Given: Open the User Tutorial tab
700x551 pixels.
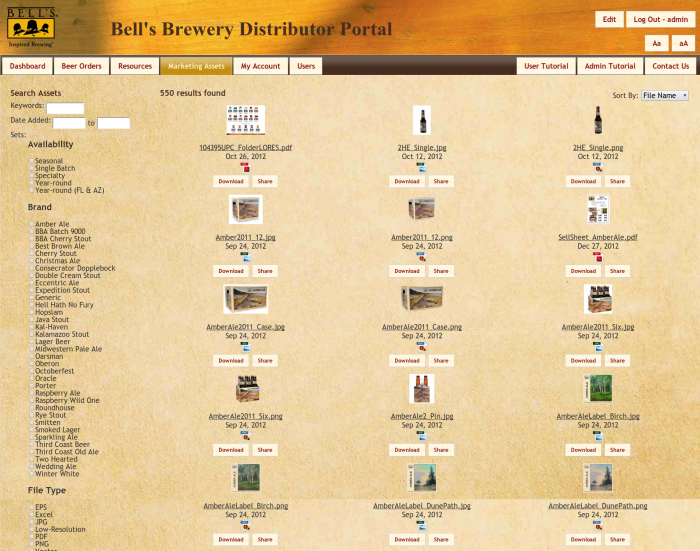Looking at the screenshot, I should 546,66.
